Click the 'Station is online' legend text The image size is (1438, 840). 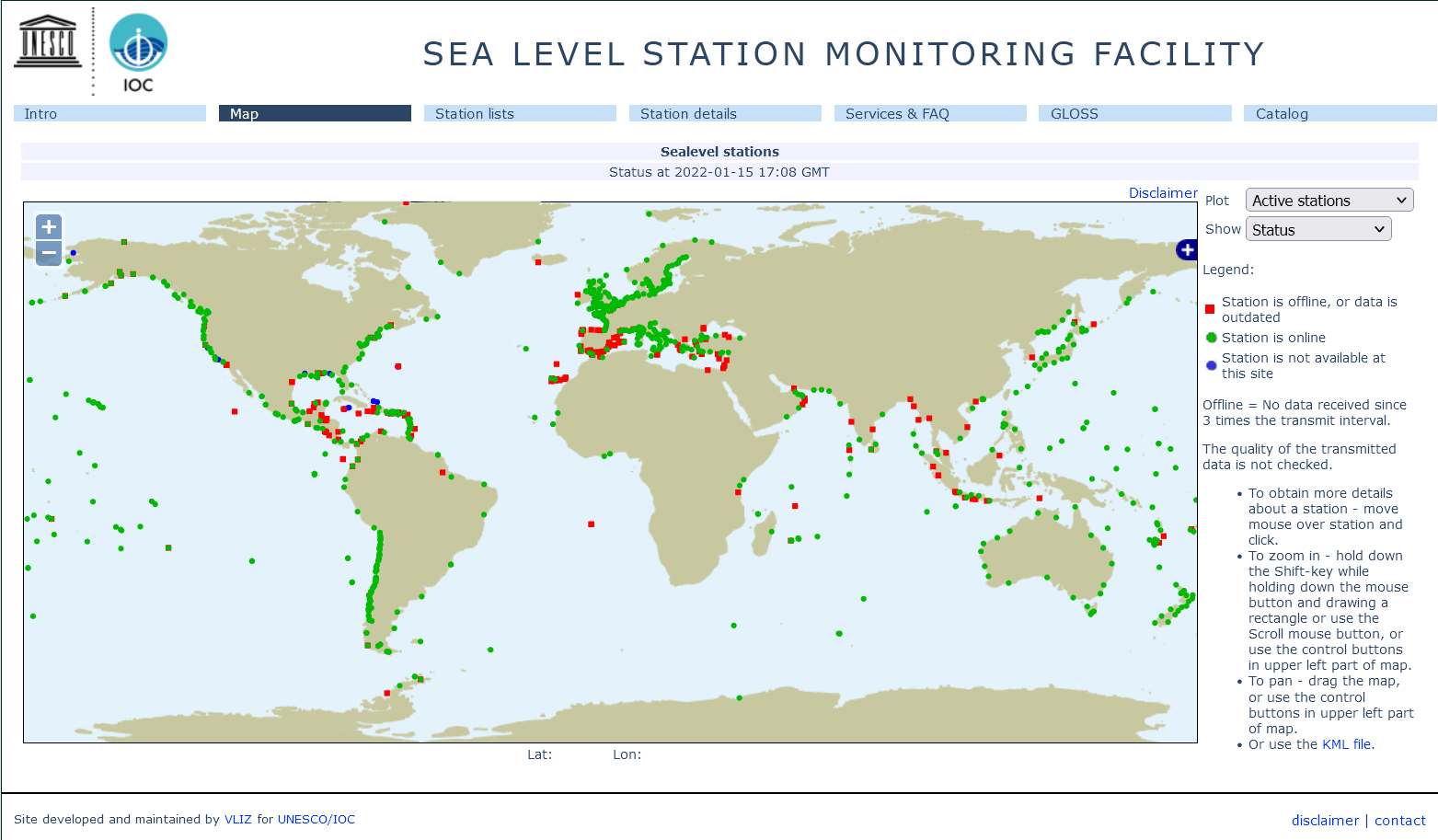[x=1273, y=338]
